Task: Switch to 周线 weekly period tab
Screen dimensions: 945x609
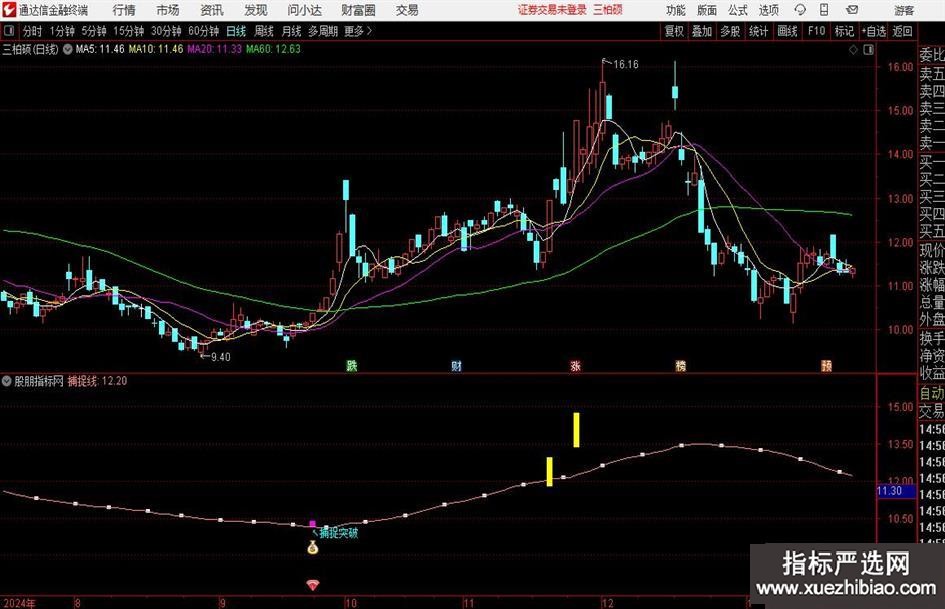Action: click(263, 31)
